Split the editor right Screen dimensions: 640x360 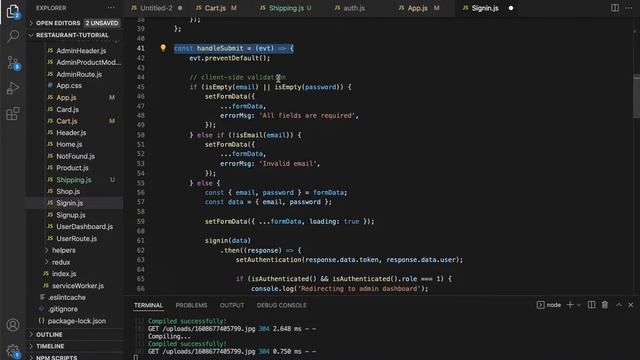615,8
